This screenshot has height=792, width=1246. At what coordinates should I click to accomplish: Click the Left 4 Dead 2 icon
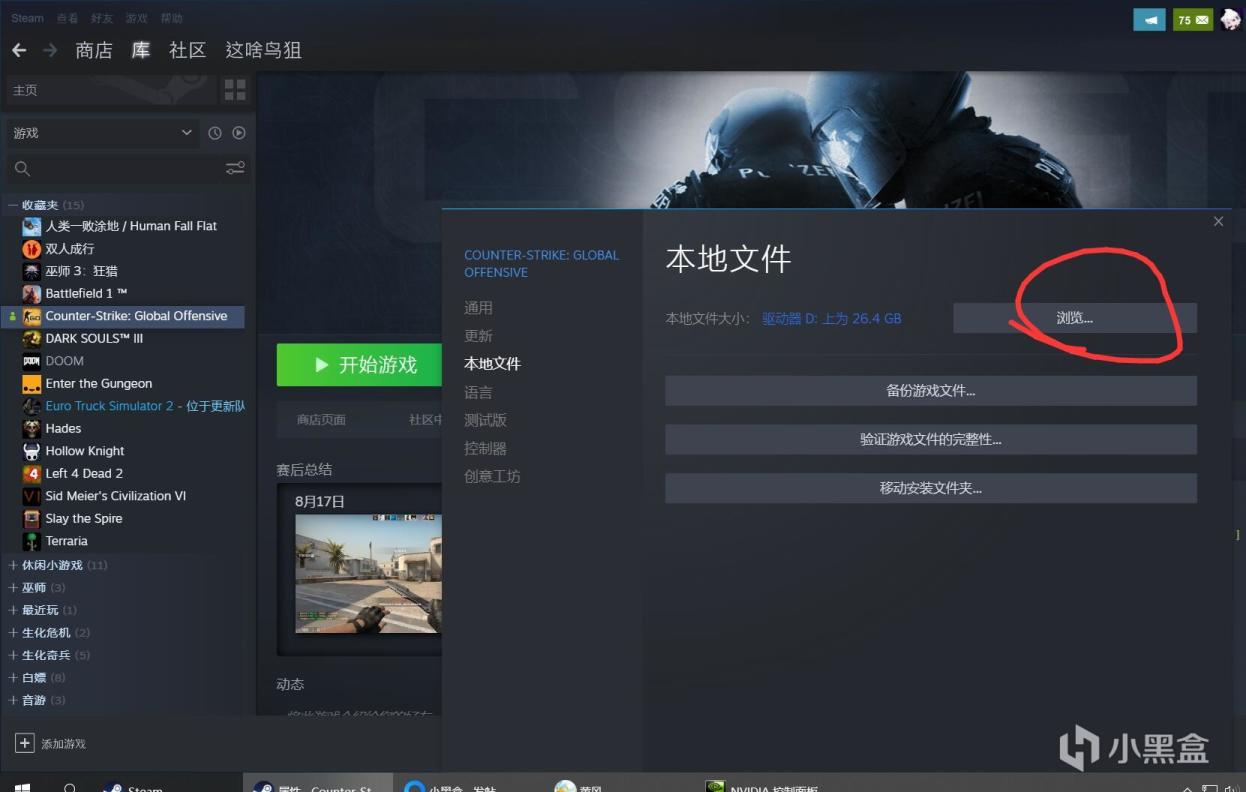[x=32, y=473]
